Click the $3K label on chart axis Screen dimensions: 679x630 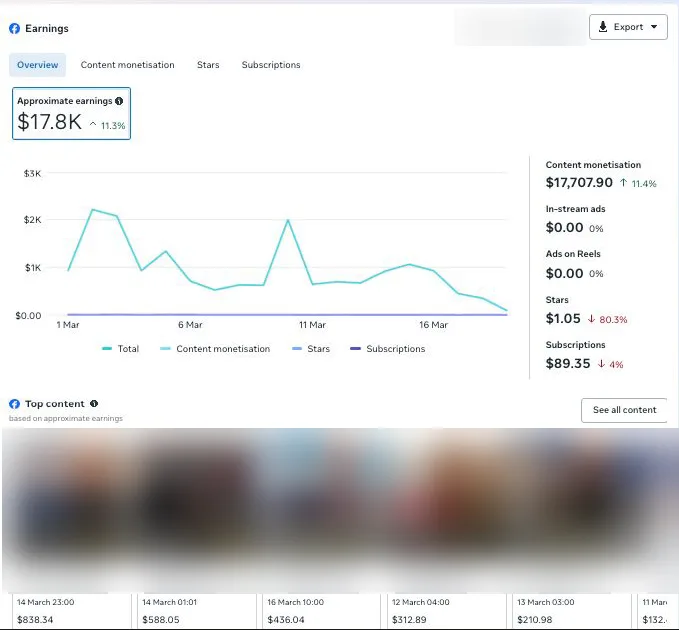tap(32, 174)
